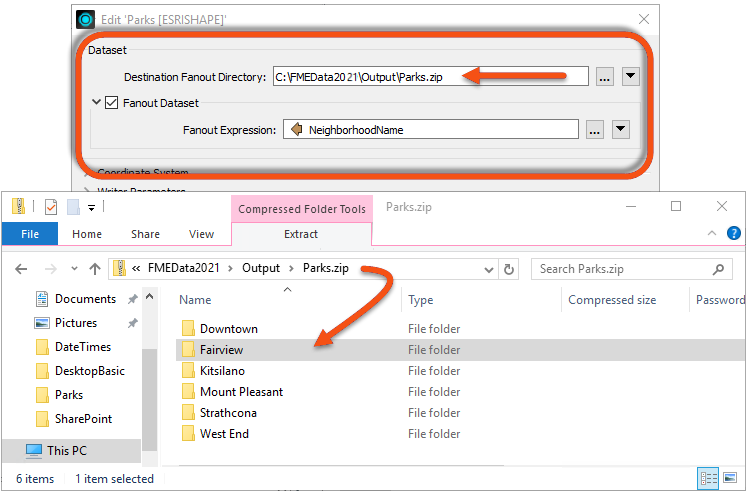Click Output in the breadcrumb
Image resolution: width=746 pixels, height=491 pixels.
coord(261,268)
